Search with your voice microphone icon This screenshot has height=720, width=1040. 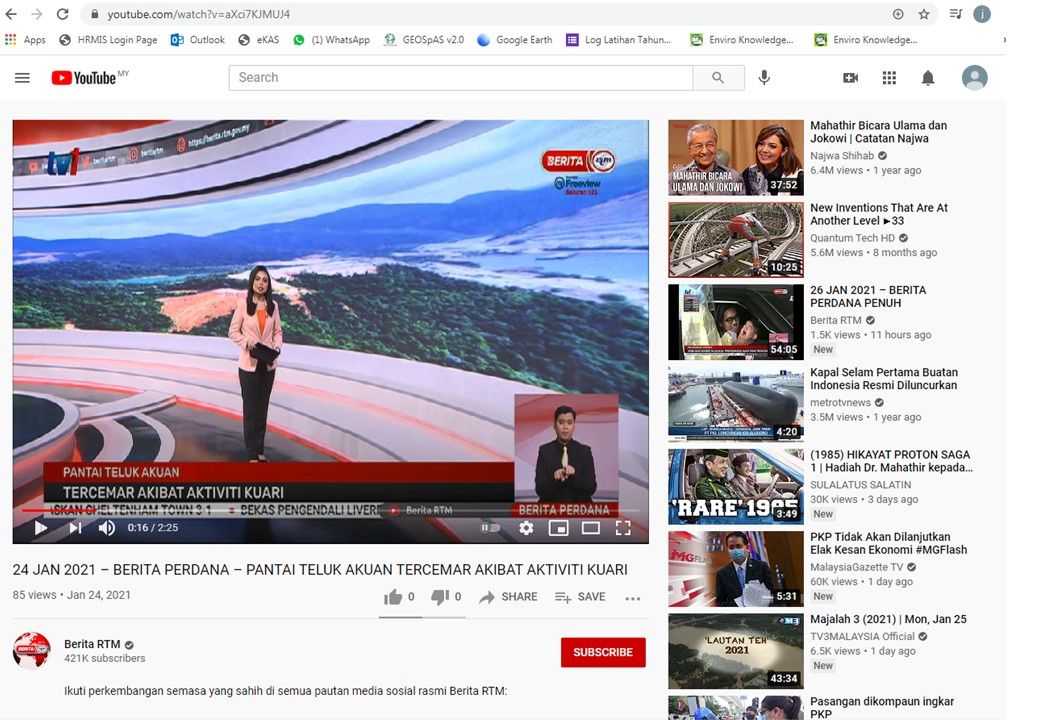pos(764,78)
